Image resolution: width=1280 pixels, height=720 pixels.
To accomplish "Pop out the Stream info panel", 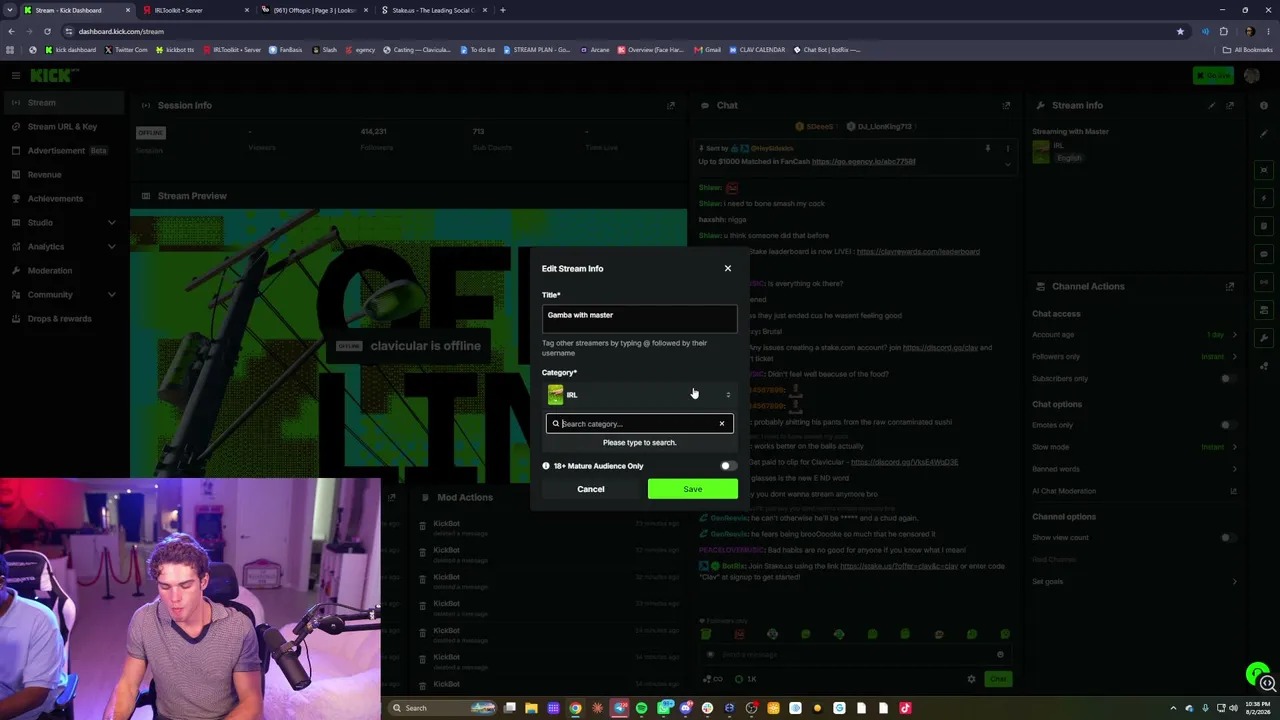I will [1230, 105].
